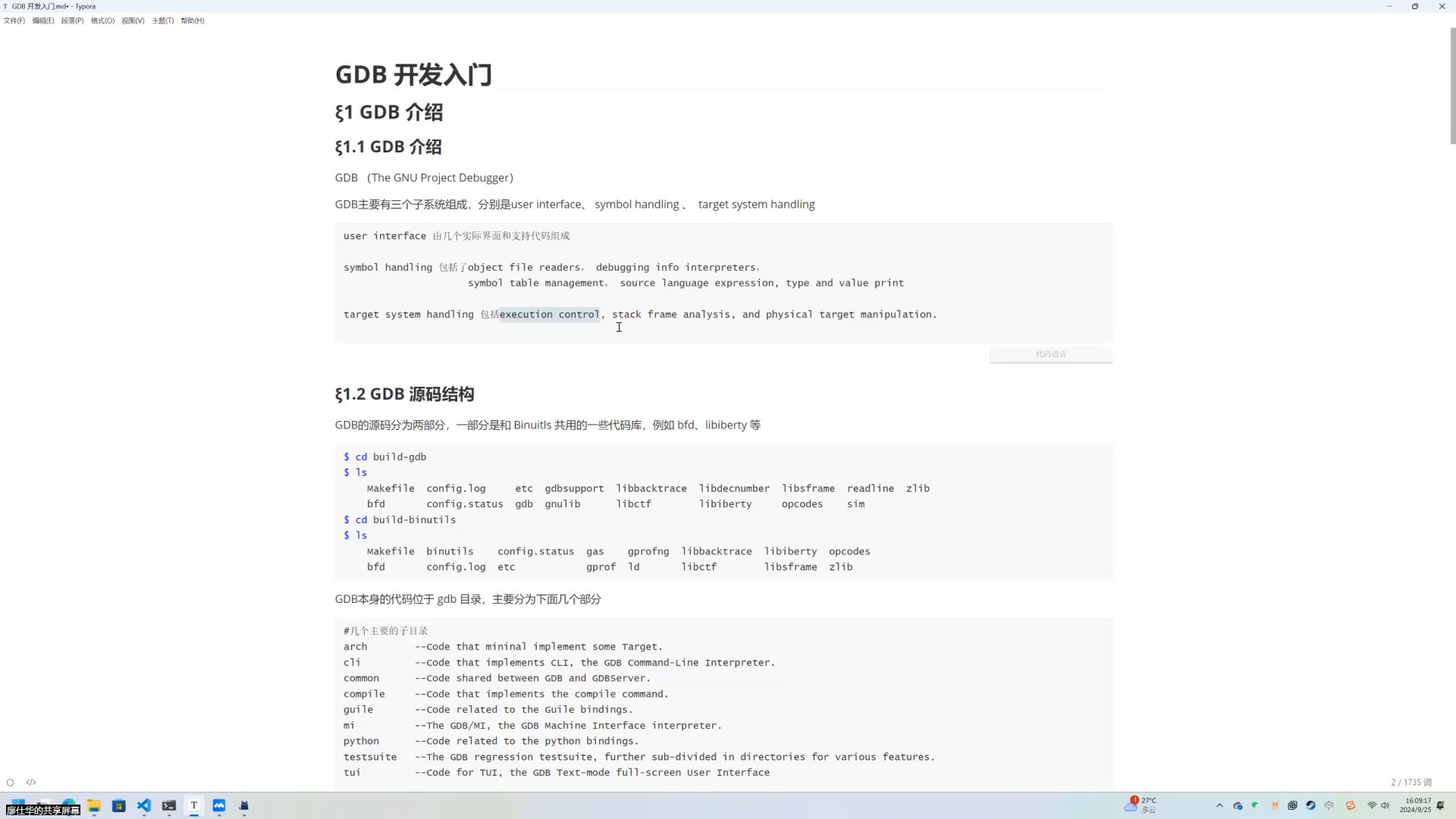Image resolution: width=1456 pixels, height=819 pixels.
Task: Open Sogou input method tray icon
Action: pyautogui.click(x=1351, y=805)
